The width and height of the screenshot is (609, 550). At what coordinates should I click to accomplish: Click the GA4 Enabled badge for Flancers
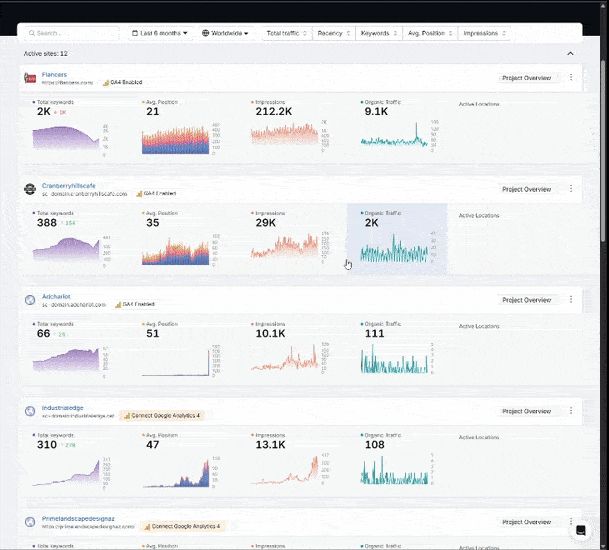(123, 82)
